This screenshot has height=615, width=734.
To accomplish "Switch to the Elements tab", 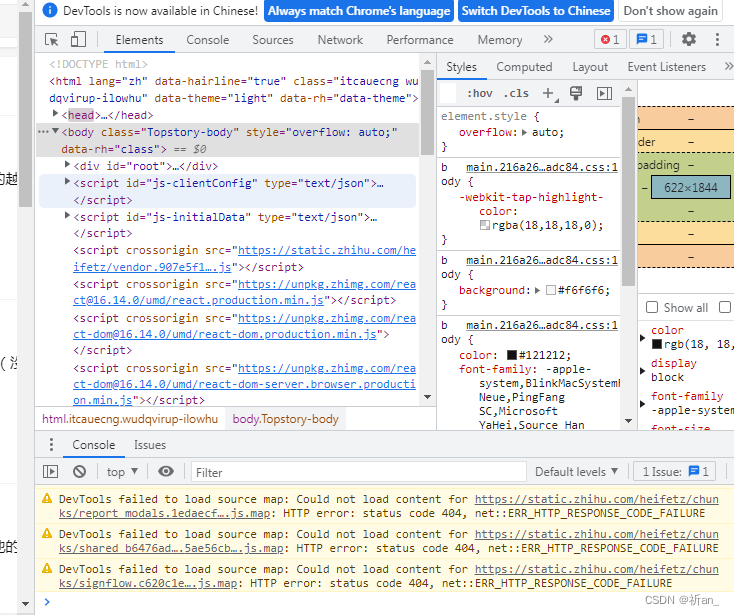I will pos(139,40).
